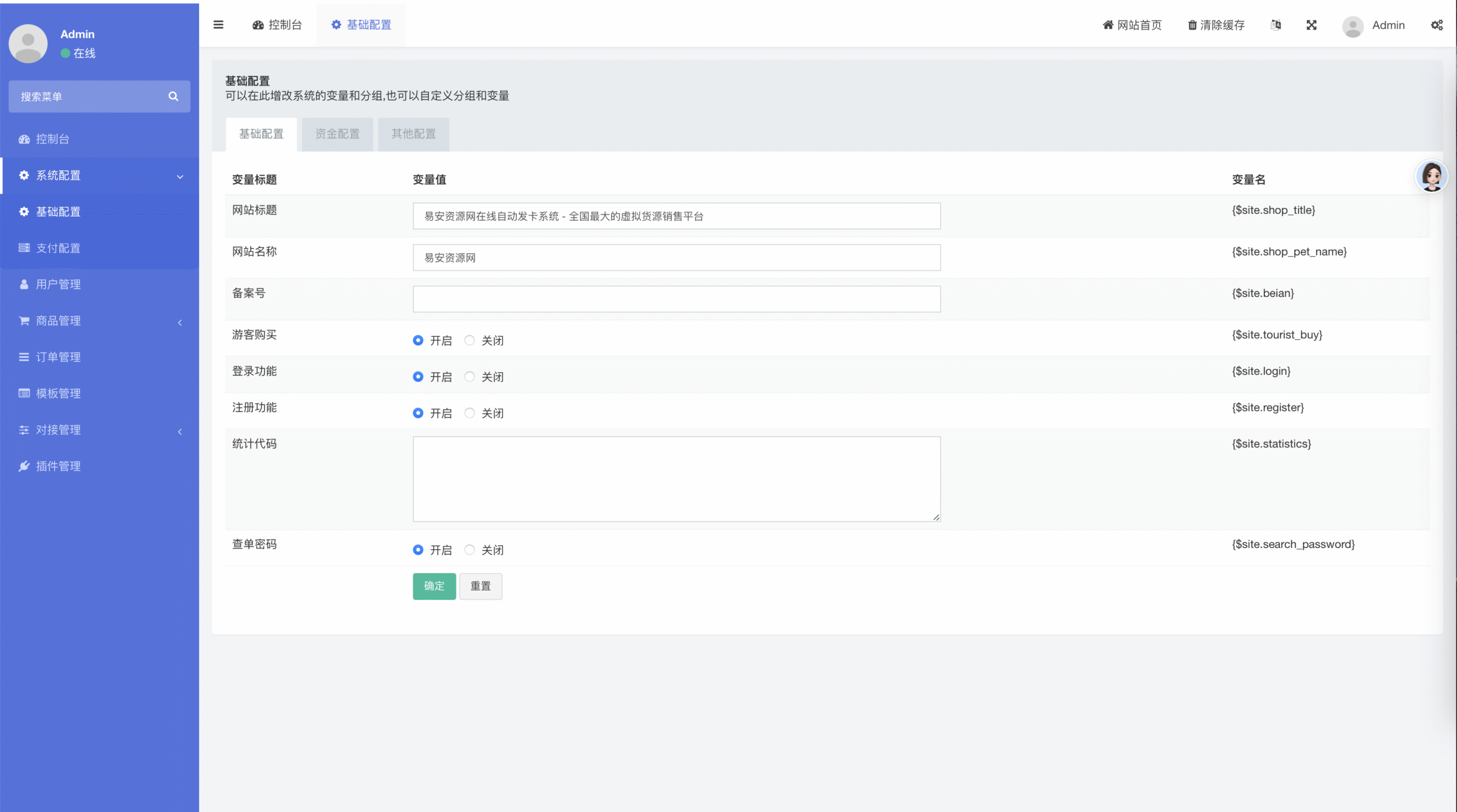Enter fullscreen with the expand icon
Viewport: 1457px width, 812px height.
click(x=1311, y=24)
